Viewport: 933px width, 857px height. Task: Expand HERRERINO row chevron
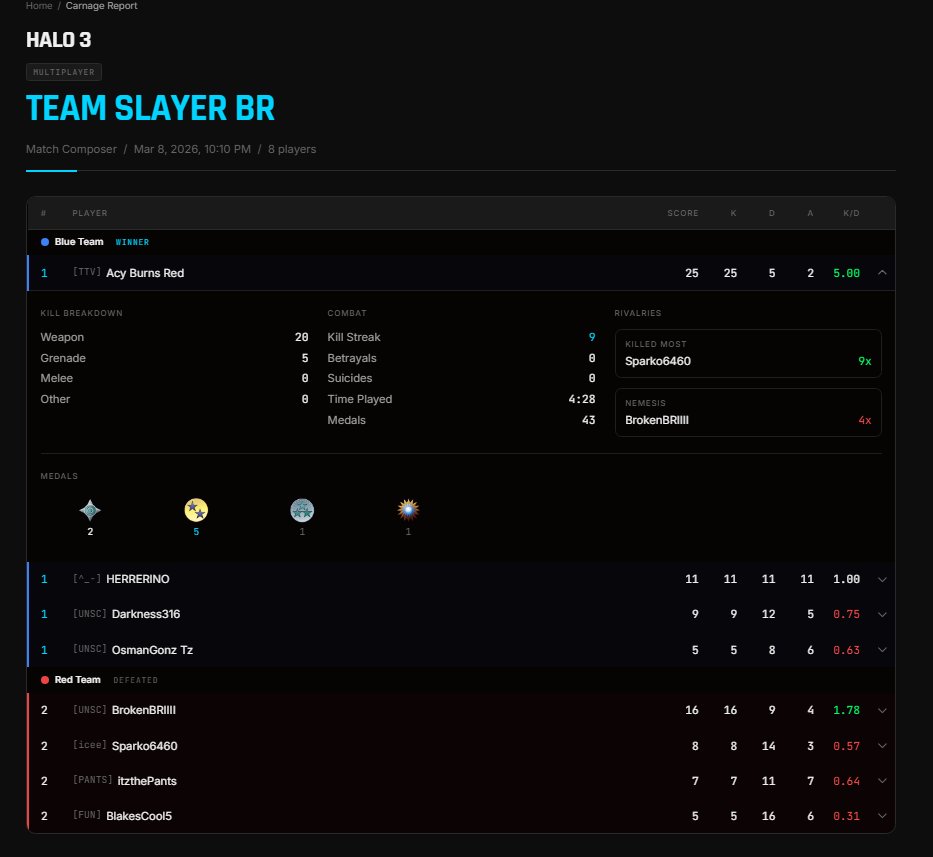click(x=882, y=579)
